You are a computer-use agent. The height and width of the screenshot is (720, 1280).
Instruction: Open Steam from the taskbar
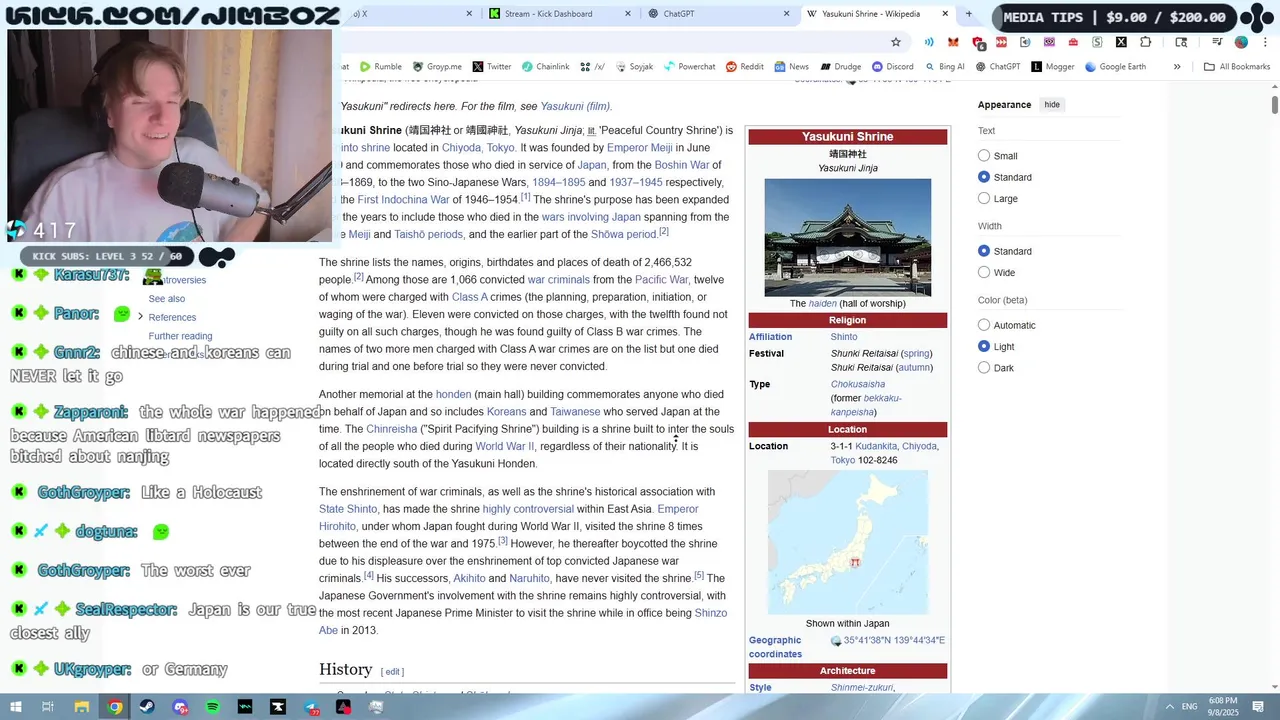tap(147, 707)
